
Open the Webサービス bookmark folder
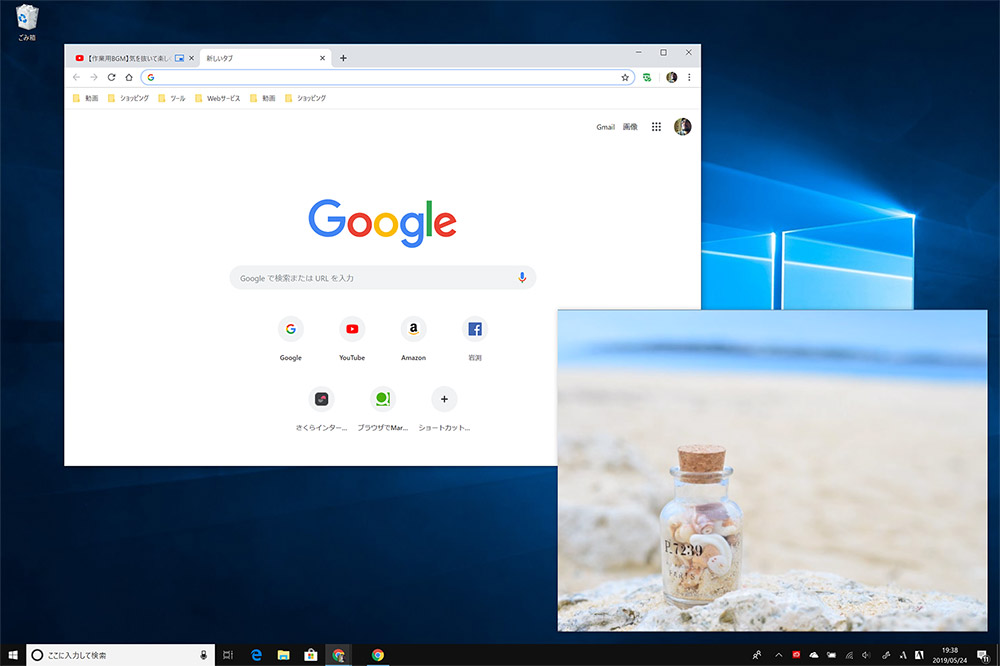[217, 98]
